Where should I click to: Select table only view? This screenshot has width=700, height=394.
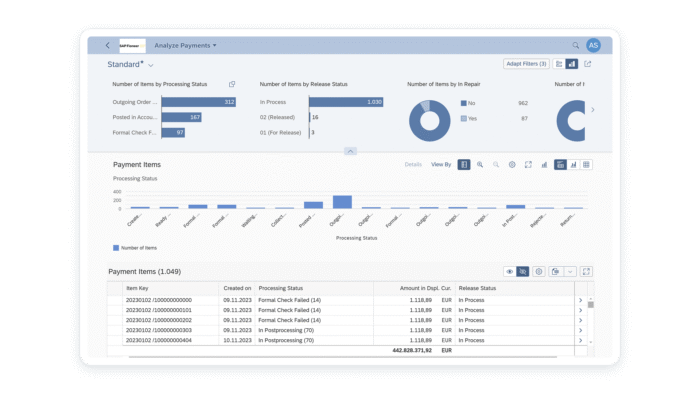pyautogui.click(x=586, y=165)
